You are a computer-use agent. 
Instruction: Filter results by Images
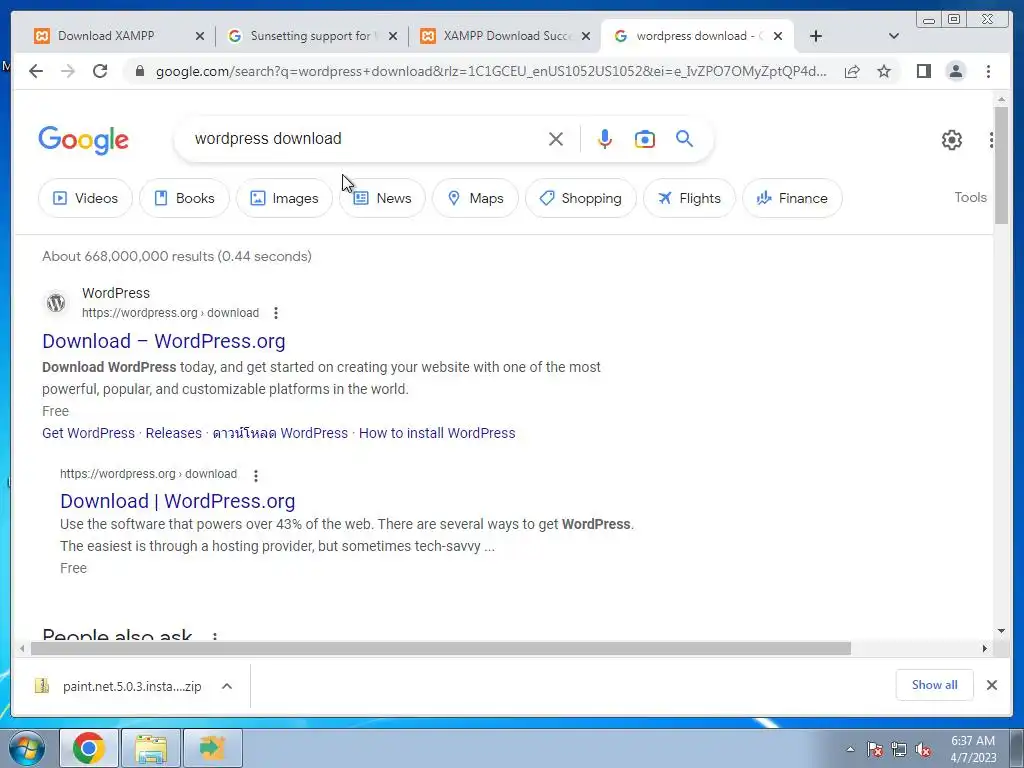click(284, 198)
